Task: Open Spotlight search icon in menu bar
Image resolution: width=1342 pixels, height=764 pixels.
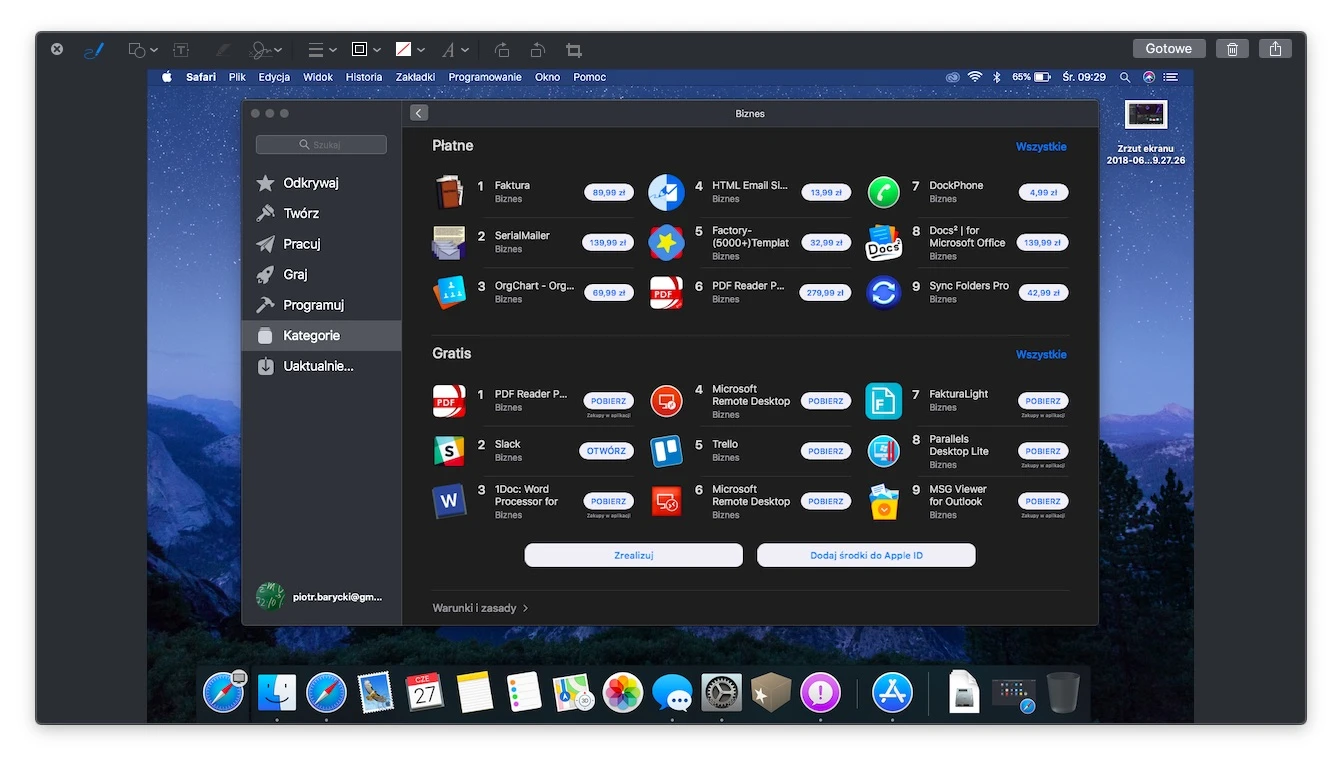Action: pyautogui.click(x=1125, y=77)
